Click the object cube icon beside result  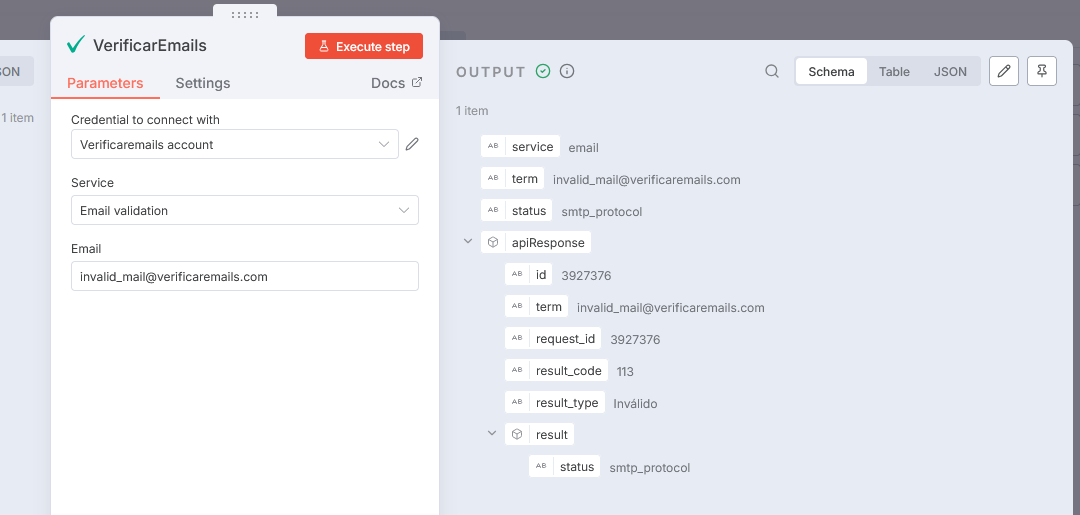tap(517, 434)
